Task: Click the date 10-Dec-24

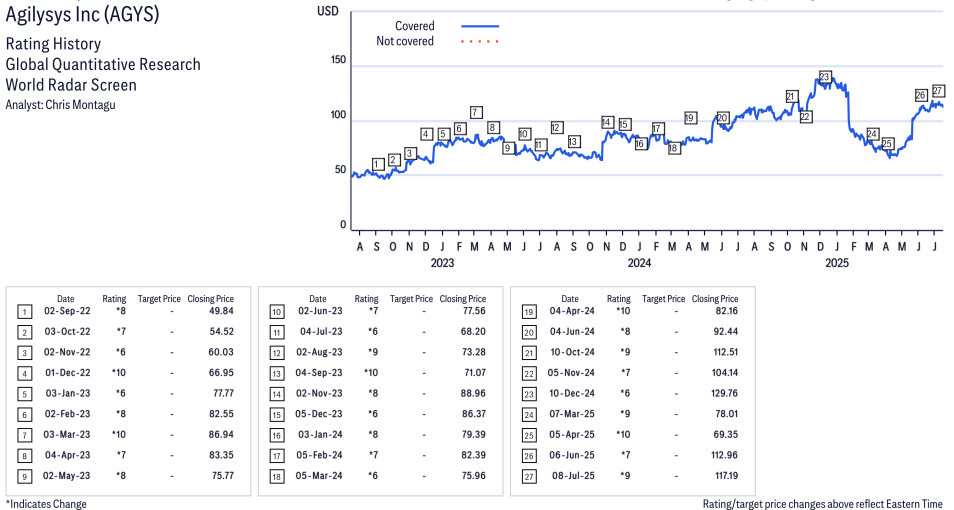Action: tap(572, 393)
